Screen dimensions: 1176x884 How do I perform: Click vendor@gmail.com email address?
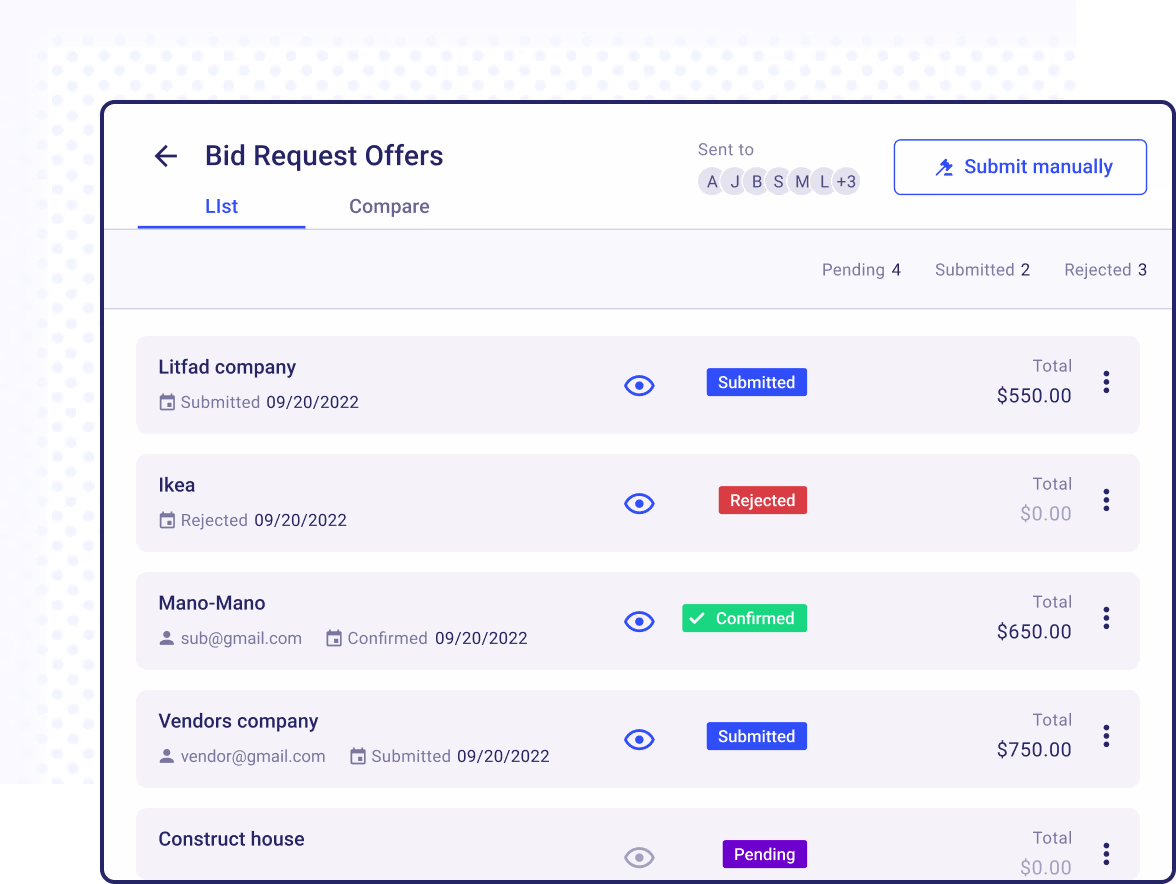click(254, 756)
